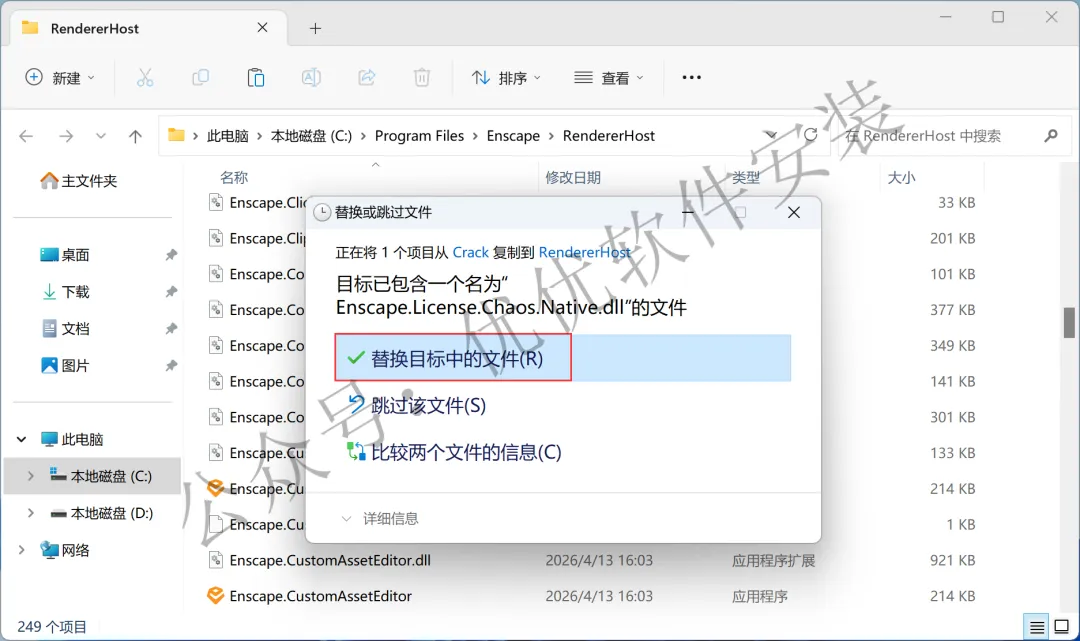Click the 921 KB size cell
1080x641 pixels.
(953, 560)
